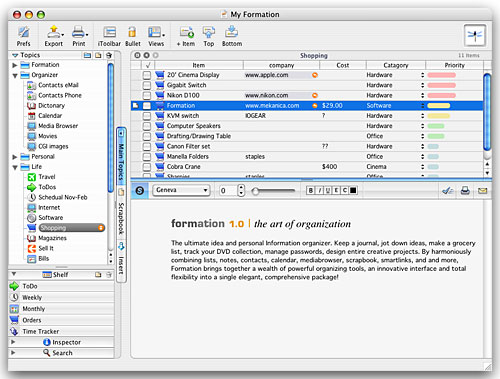Toggle the iToolbar button
The image size is (500, 379).
[x=109, y=36]
